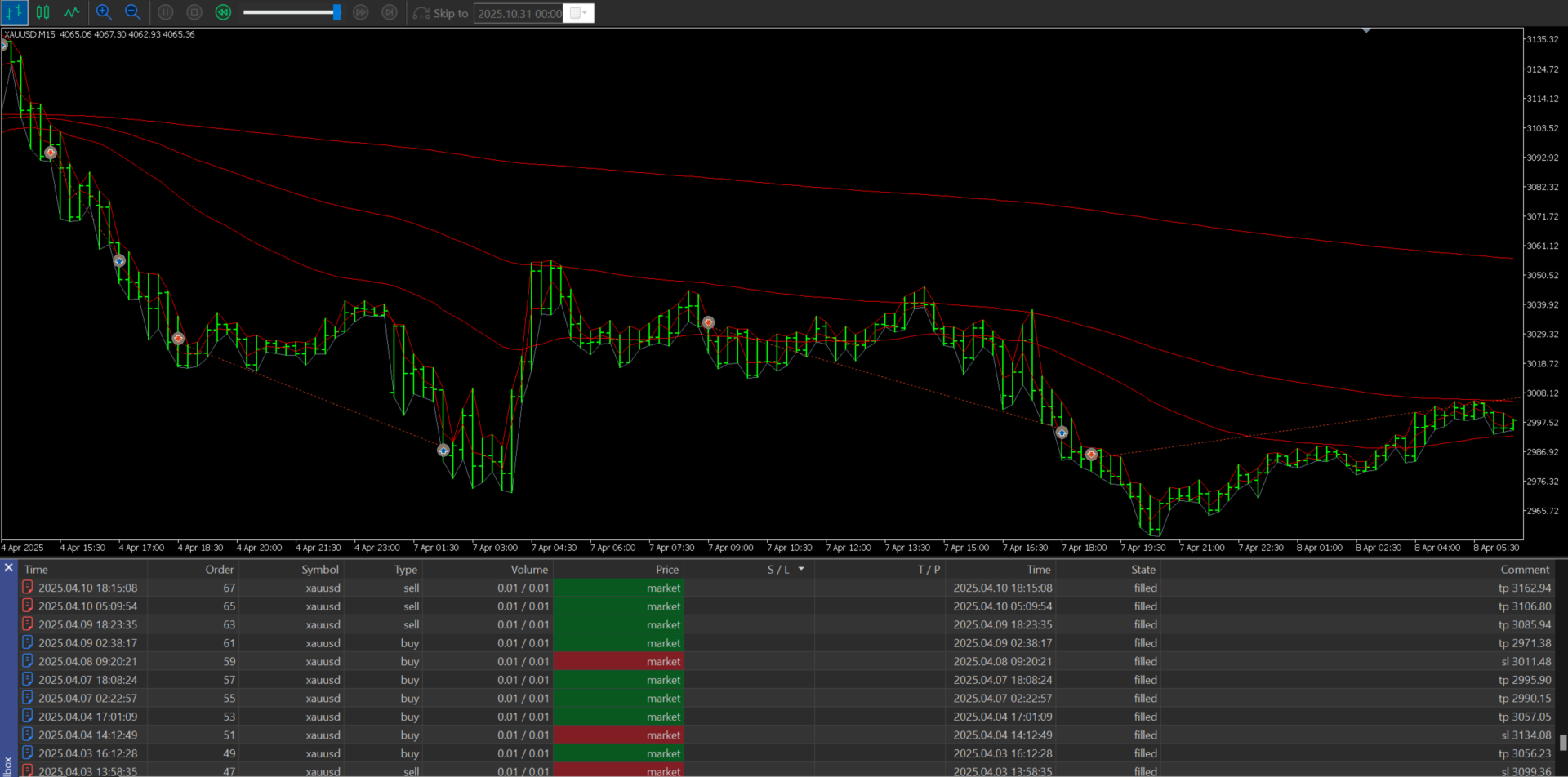
Task: Switch chart to line chart mode
Action: 72,12
